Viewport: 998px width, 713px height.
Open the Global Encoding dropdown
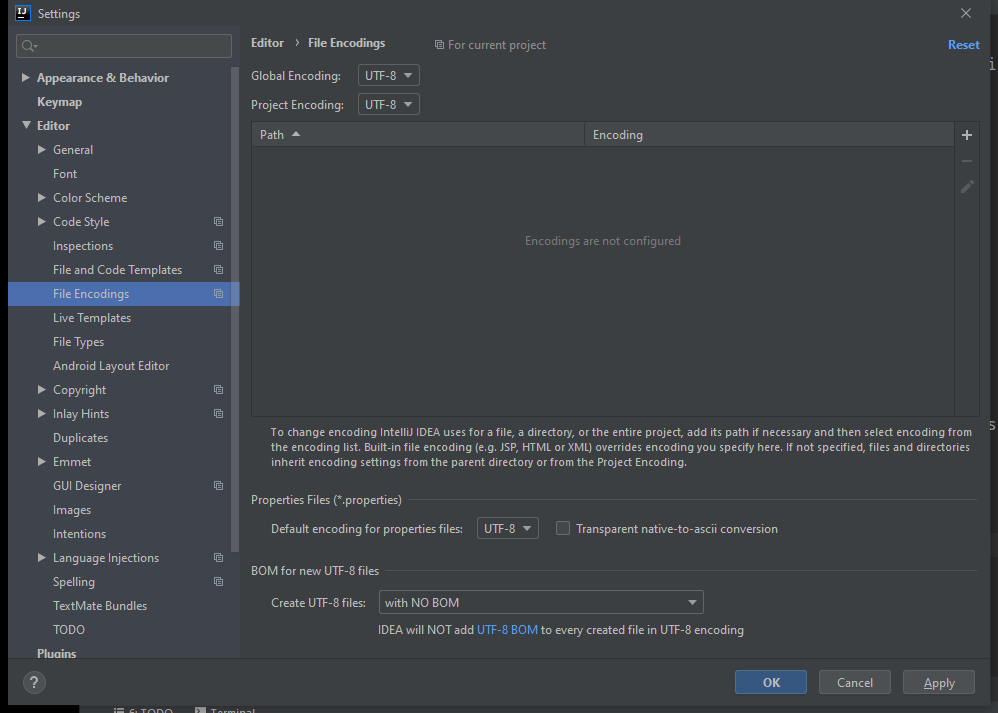point(389,75)
